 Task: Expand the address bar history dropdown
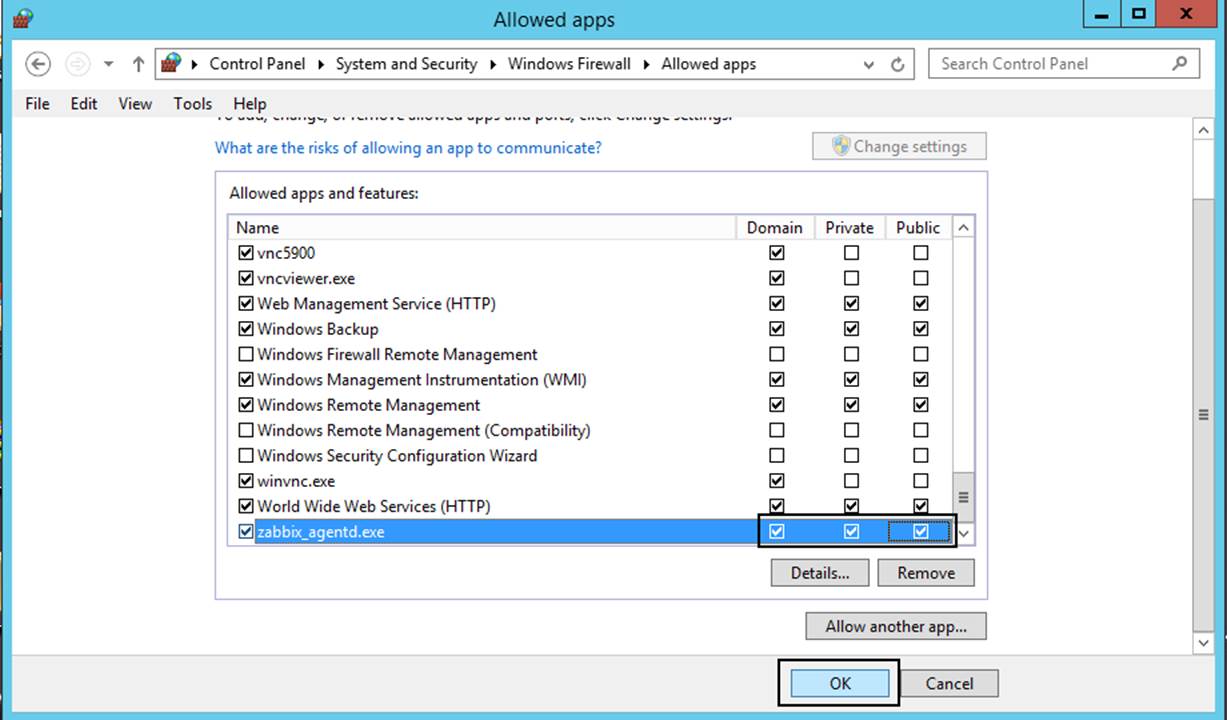pyautogui.click(x=869, y=64)
